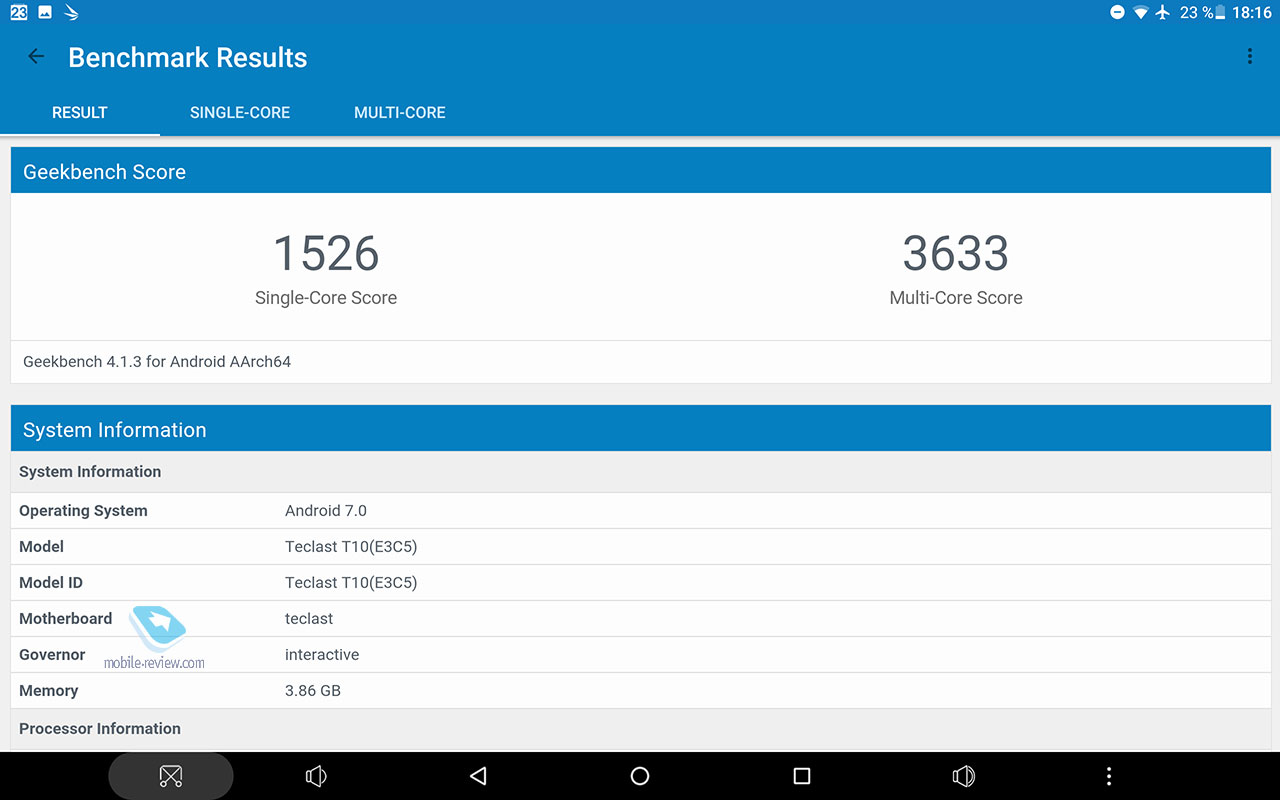Tap the gray System Information subheader row
1280x800 pixels.
pyautogui.click(x=640, y=472)
